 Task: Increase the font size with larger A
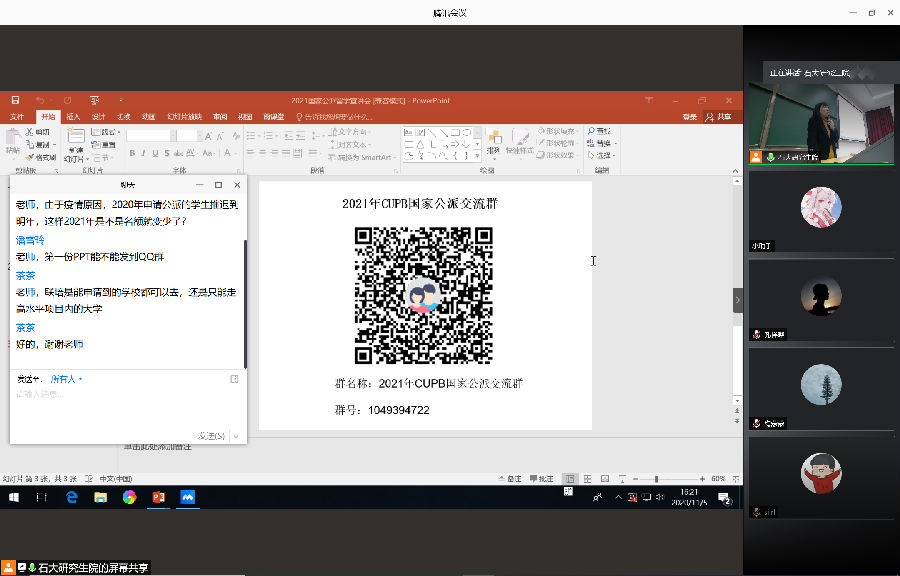208,136
